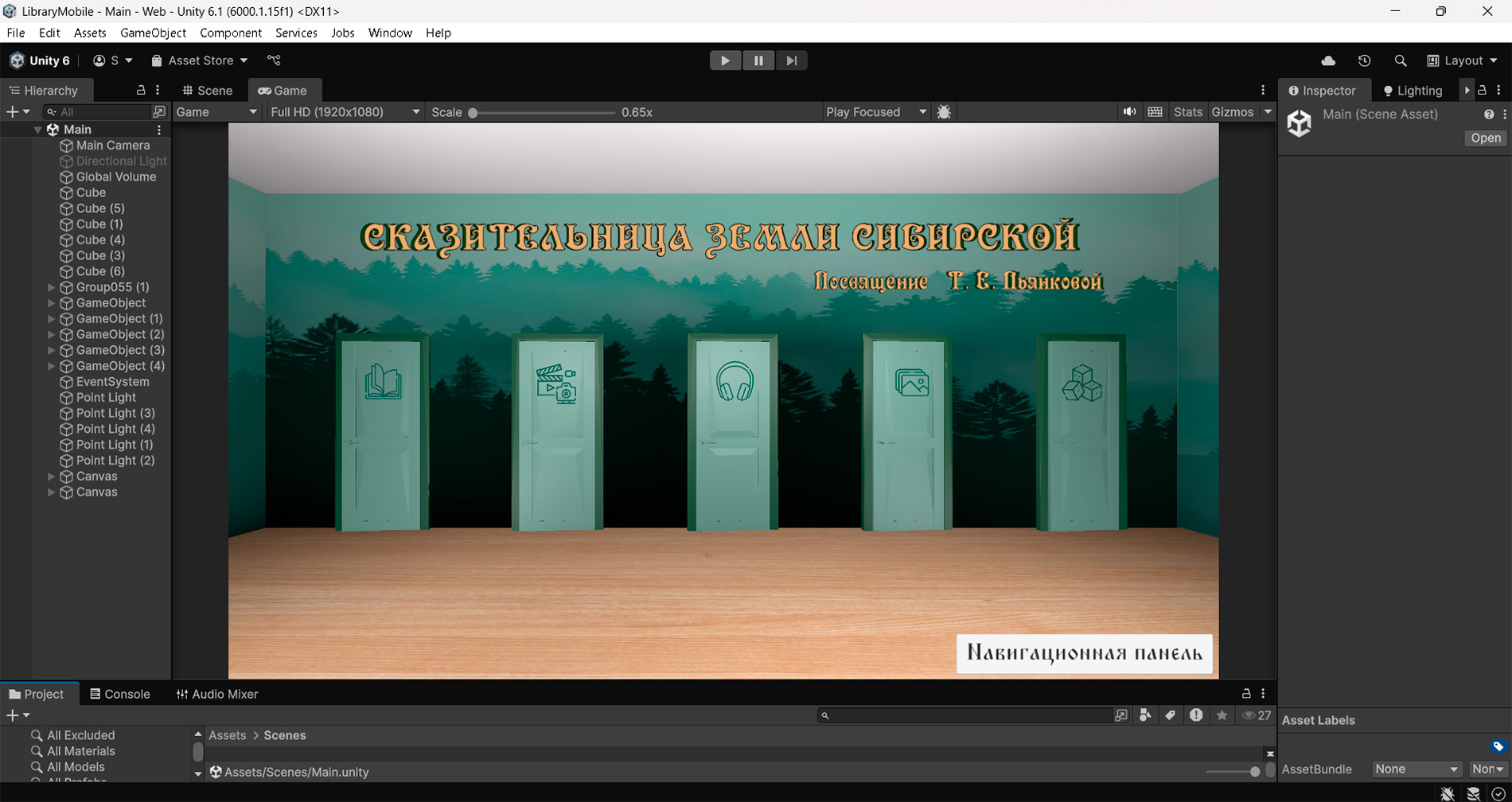Open the version control icon
Image resolution: width=1512 pixels, height=802 pixels.
274,60
